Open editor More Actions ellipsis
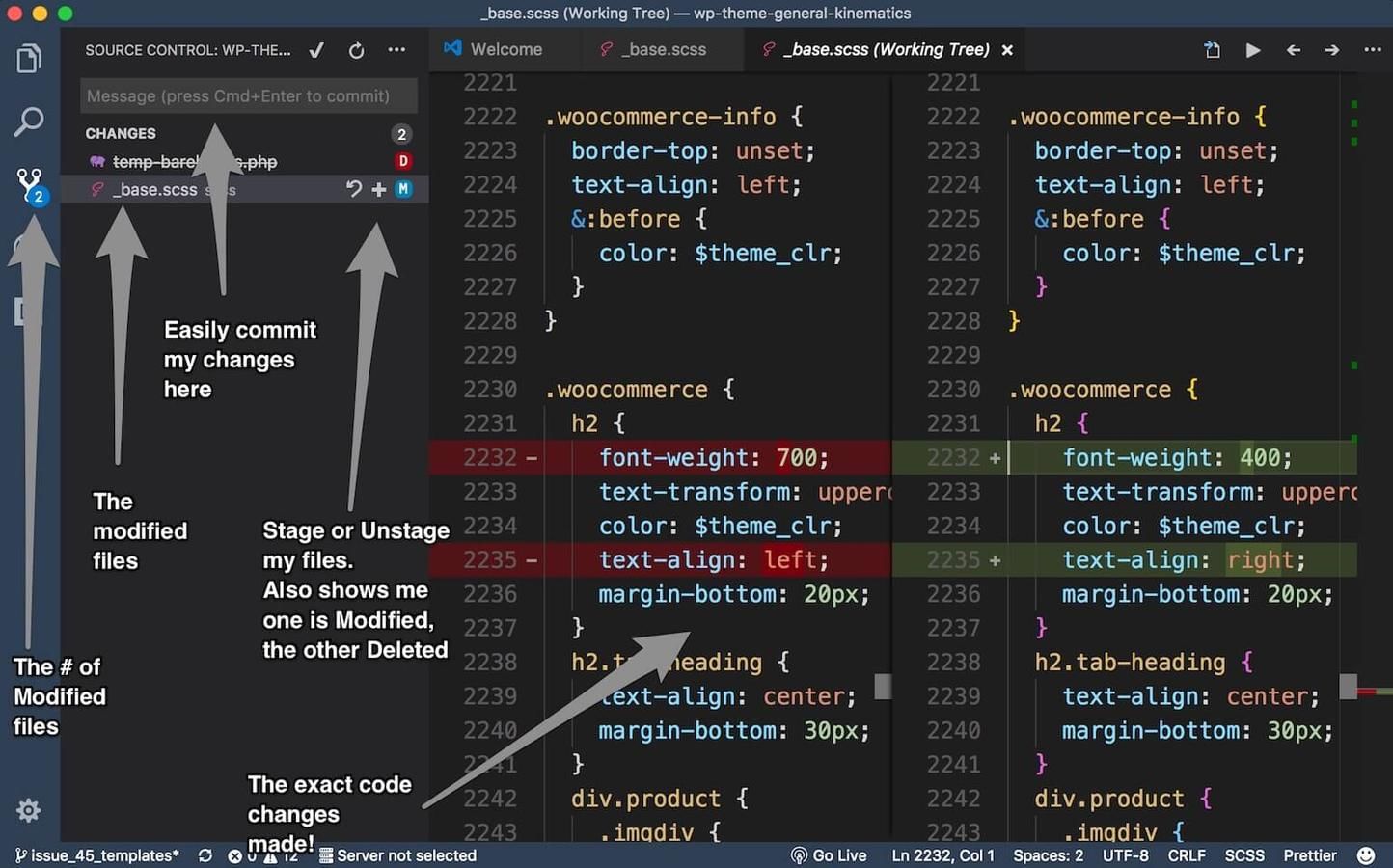Image resolution: width=1393 pixels, height=868 pixels. pos(1373,50)
